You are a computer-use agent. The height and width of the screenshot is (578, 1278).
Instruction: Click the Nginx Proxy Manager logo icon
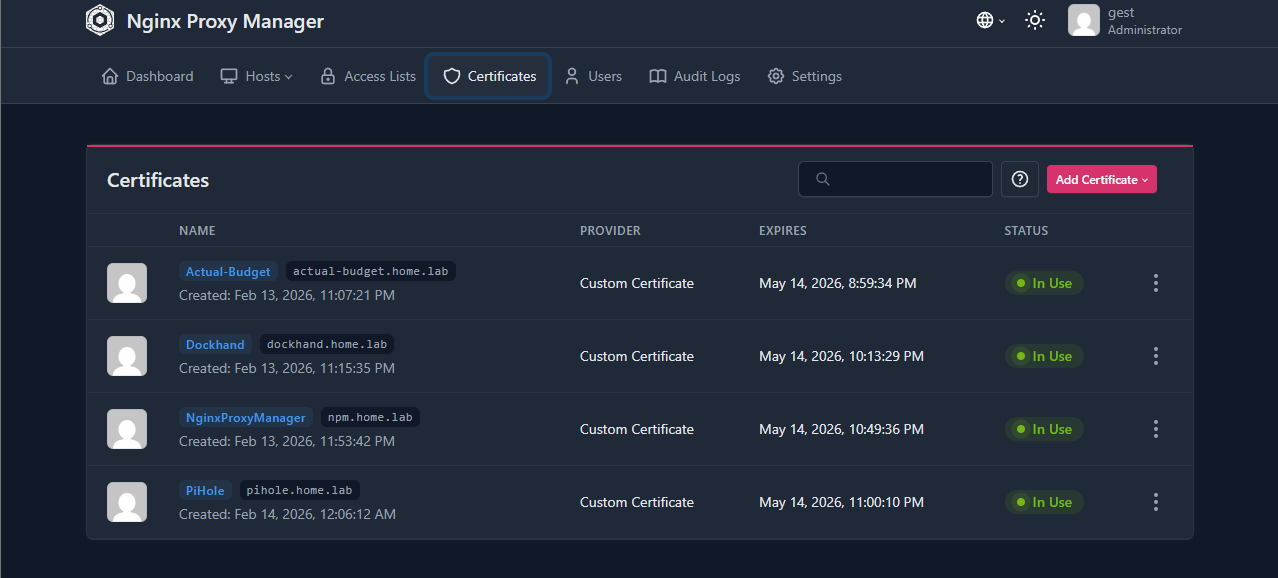(100, 20)
